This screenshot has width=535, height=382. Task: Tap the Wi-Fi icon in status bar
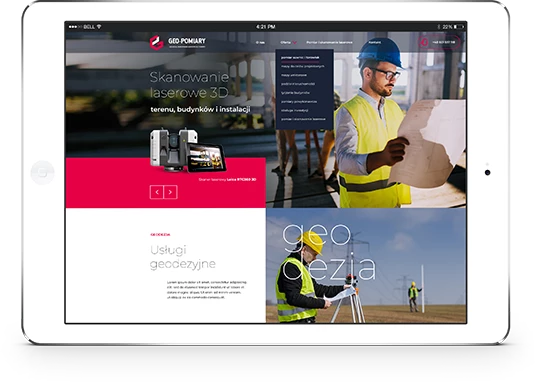coord(99,27)
